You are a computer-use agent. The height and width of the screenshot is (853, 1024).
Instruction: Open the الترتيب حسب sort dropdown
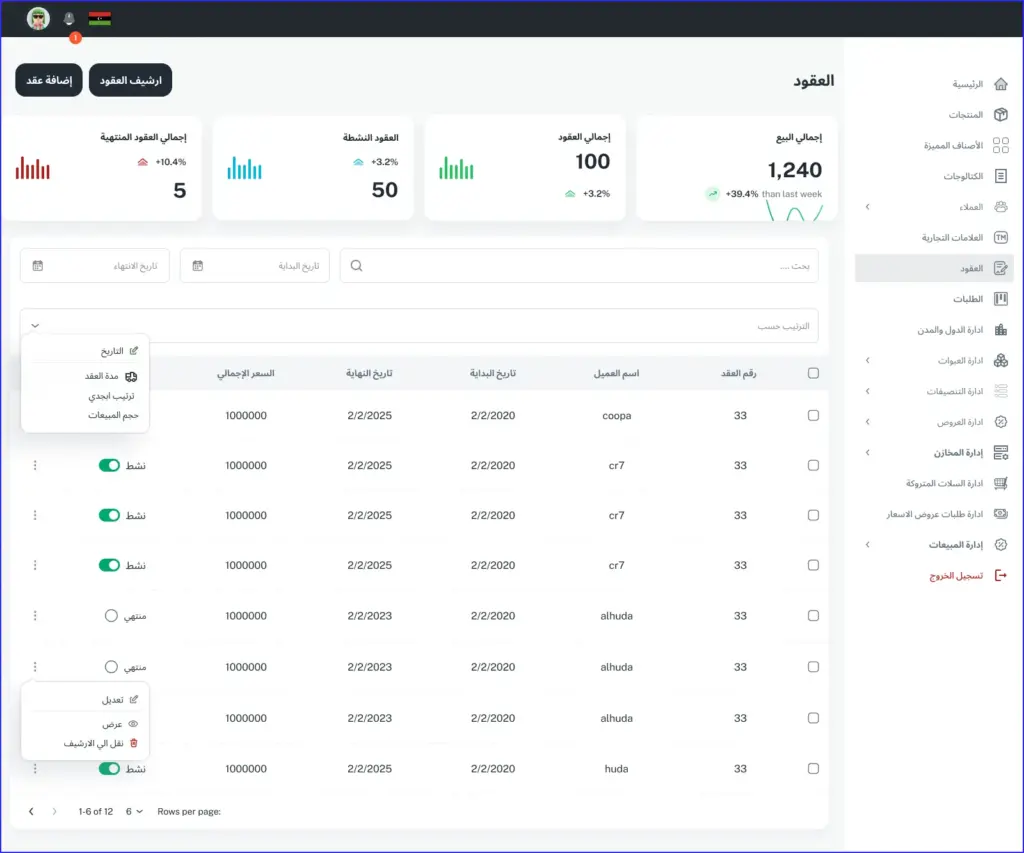[x=419, y=326]
